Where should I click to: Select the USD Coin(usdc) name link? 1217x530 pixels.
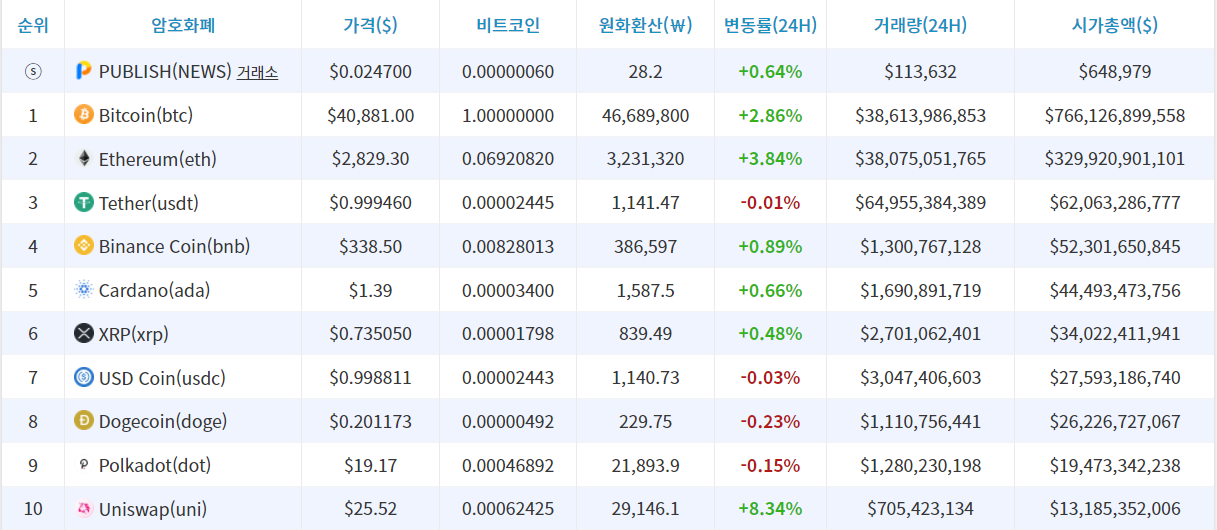point(162,378)
